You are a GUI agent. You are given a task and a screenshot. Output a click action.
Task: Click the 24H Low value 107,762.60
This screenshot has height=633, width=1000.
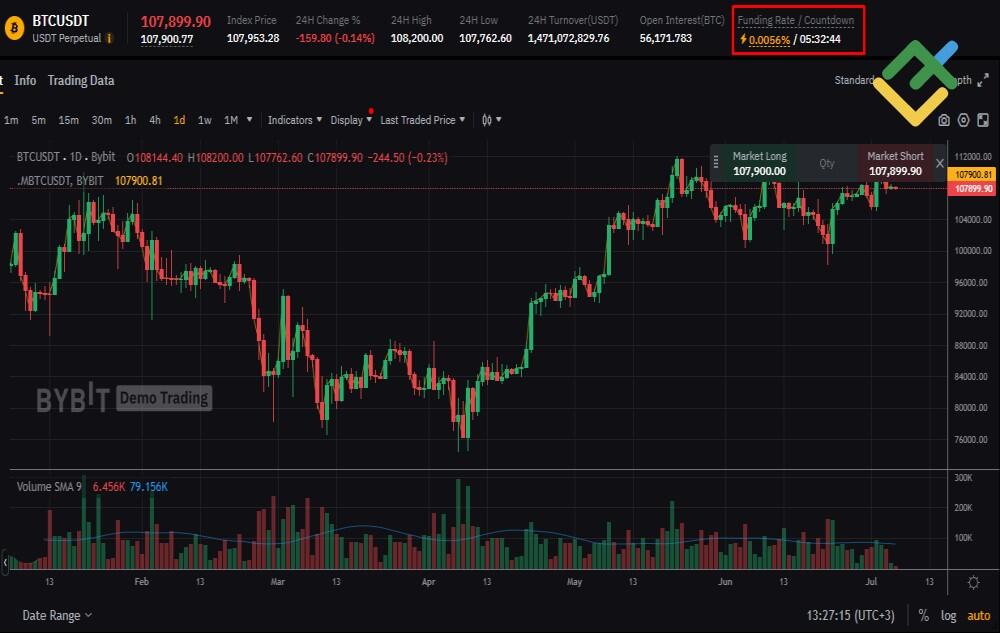point(485,38)
